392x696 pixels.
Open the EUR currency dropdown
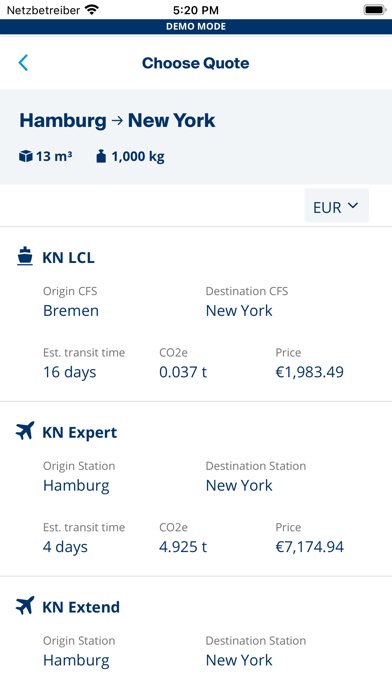337,205
